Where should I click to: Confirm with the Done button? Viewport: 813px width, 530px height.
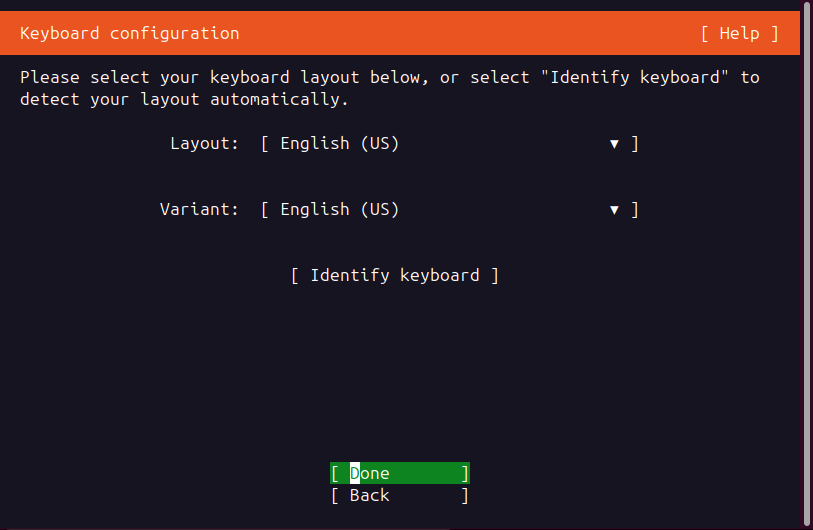pyautogui.click(x=400, y=473)
